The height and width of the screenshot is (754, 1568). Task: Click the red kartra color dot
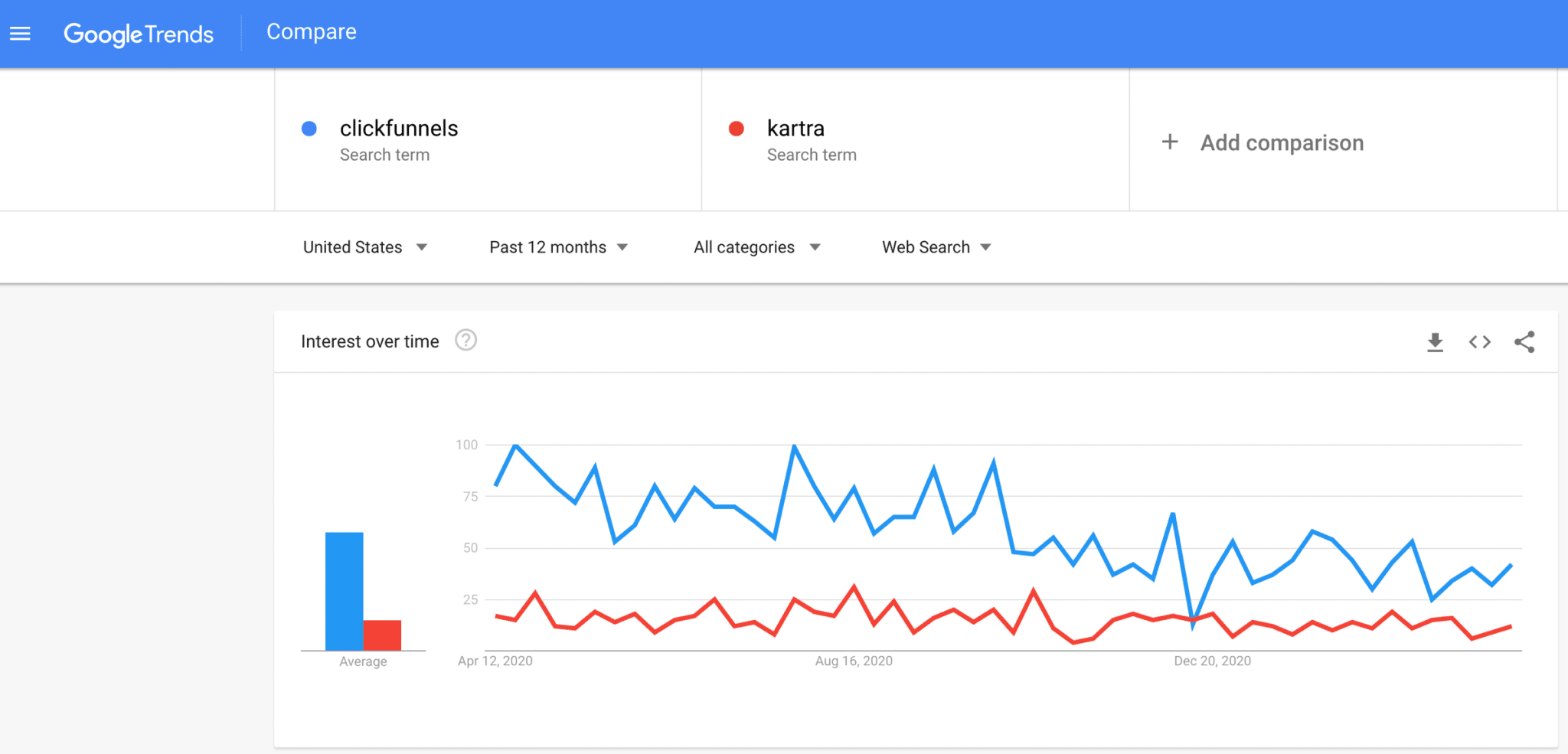(x=737, y=129)
